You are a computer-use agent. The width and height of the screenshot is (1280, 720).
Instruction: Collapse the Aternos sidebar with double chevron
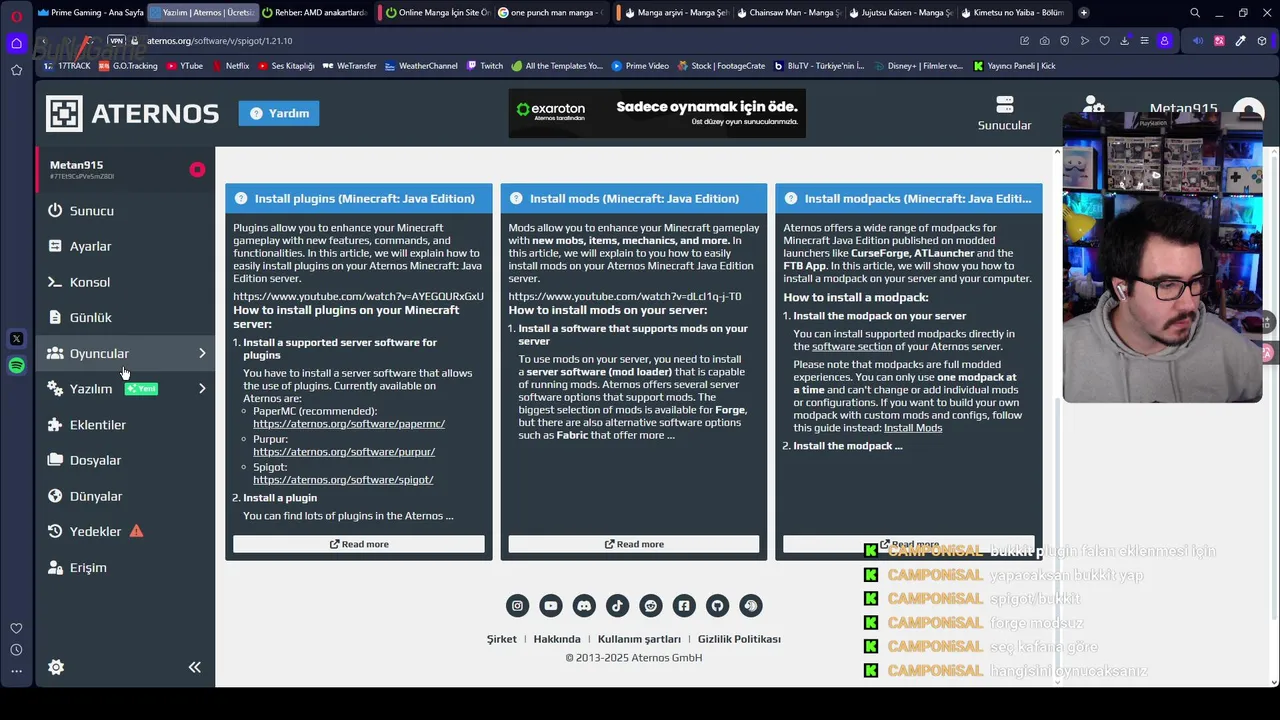[x=195, y=667]
